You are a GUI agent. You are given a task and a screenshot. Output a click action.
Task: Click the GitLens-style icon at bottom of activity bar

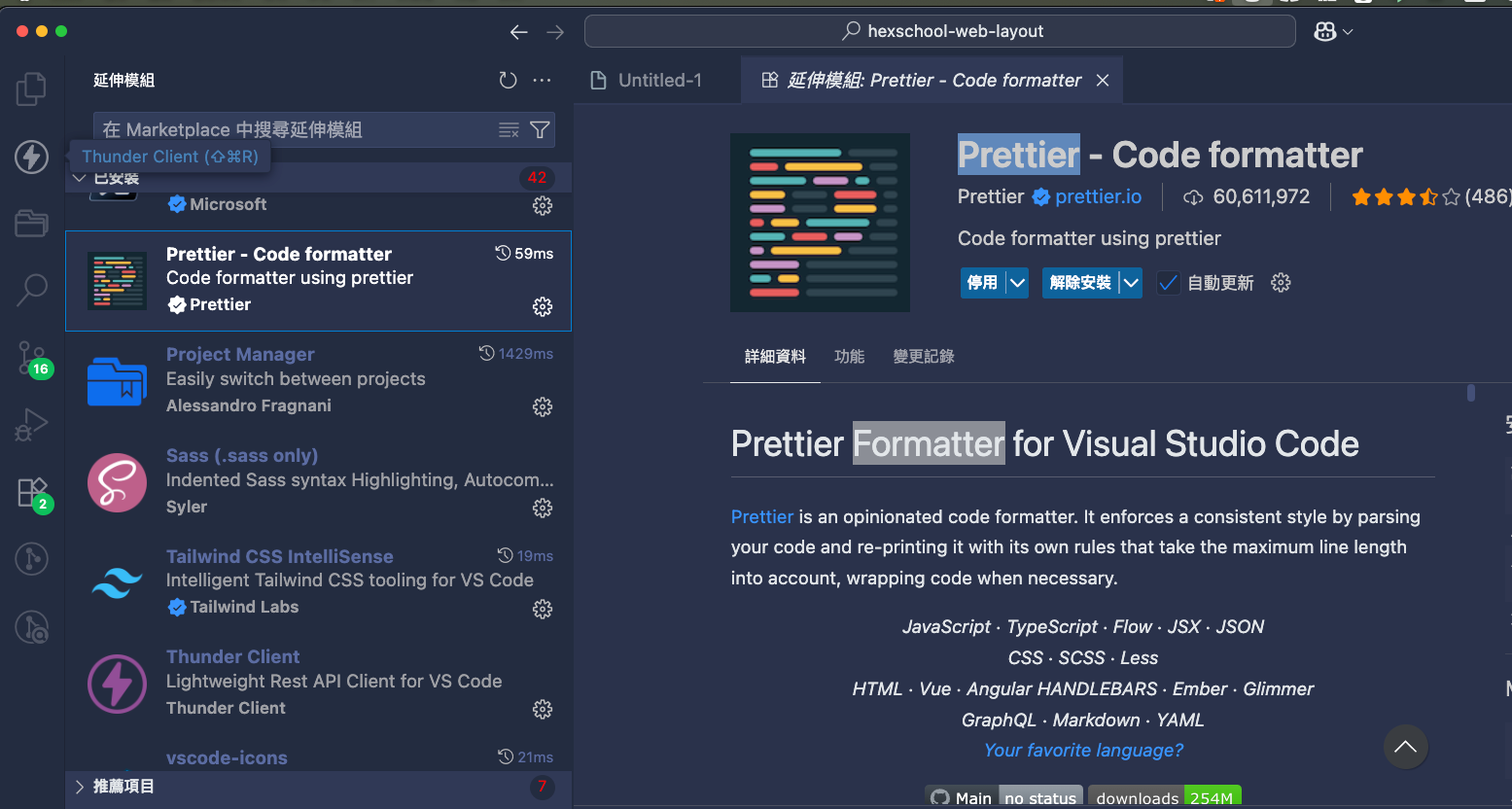click(x=31, y=627)
